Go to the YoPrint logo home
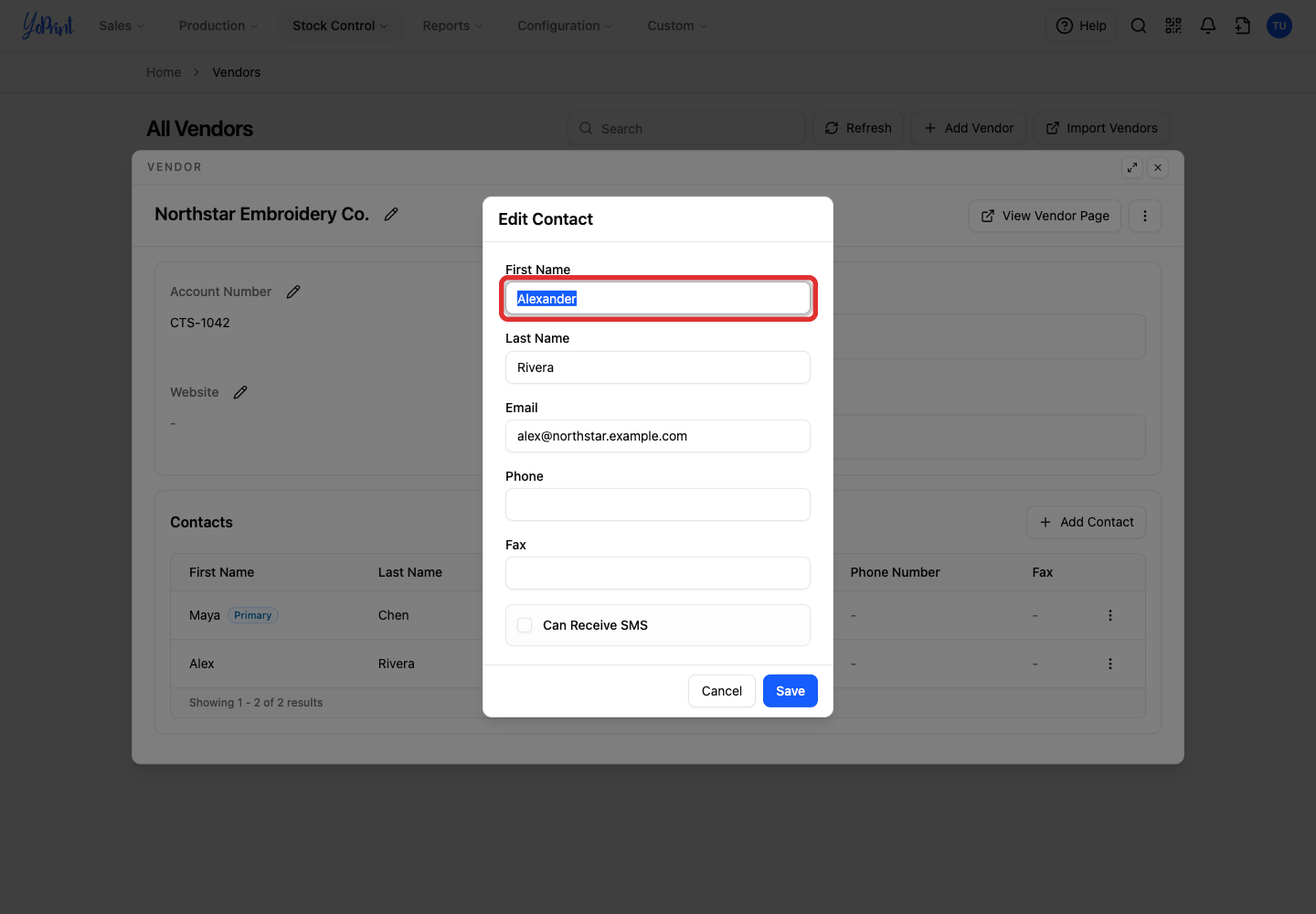This screenshot has height=914, width=1316. tap(48, 26)
